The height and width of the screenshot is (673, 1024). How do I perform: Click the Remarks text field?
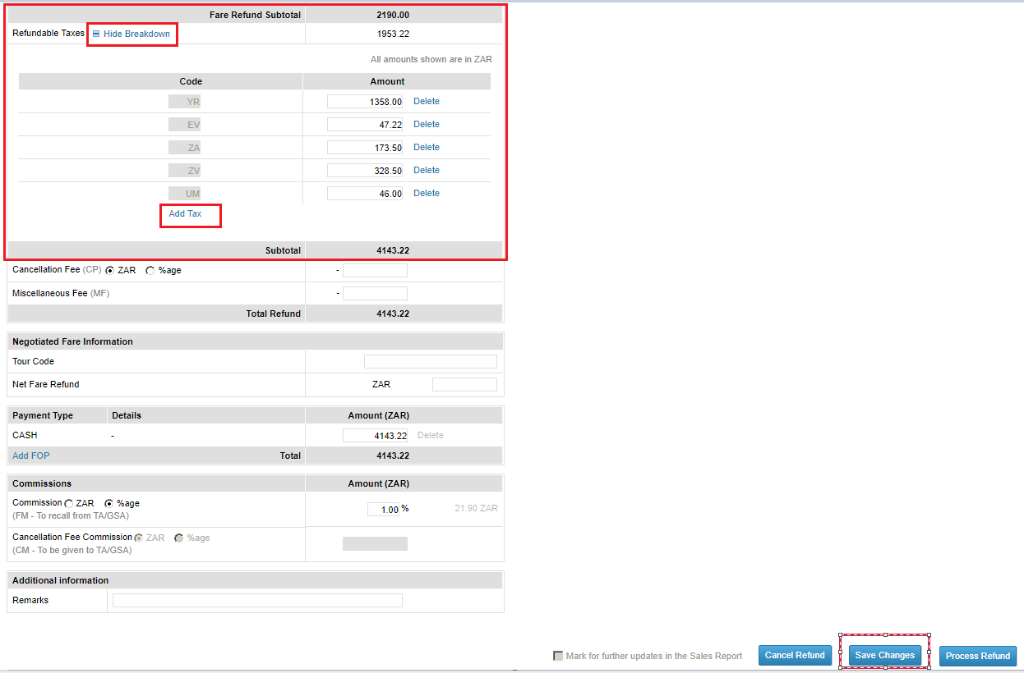(257, 600)
